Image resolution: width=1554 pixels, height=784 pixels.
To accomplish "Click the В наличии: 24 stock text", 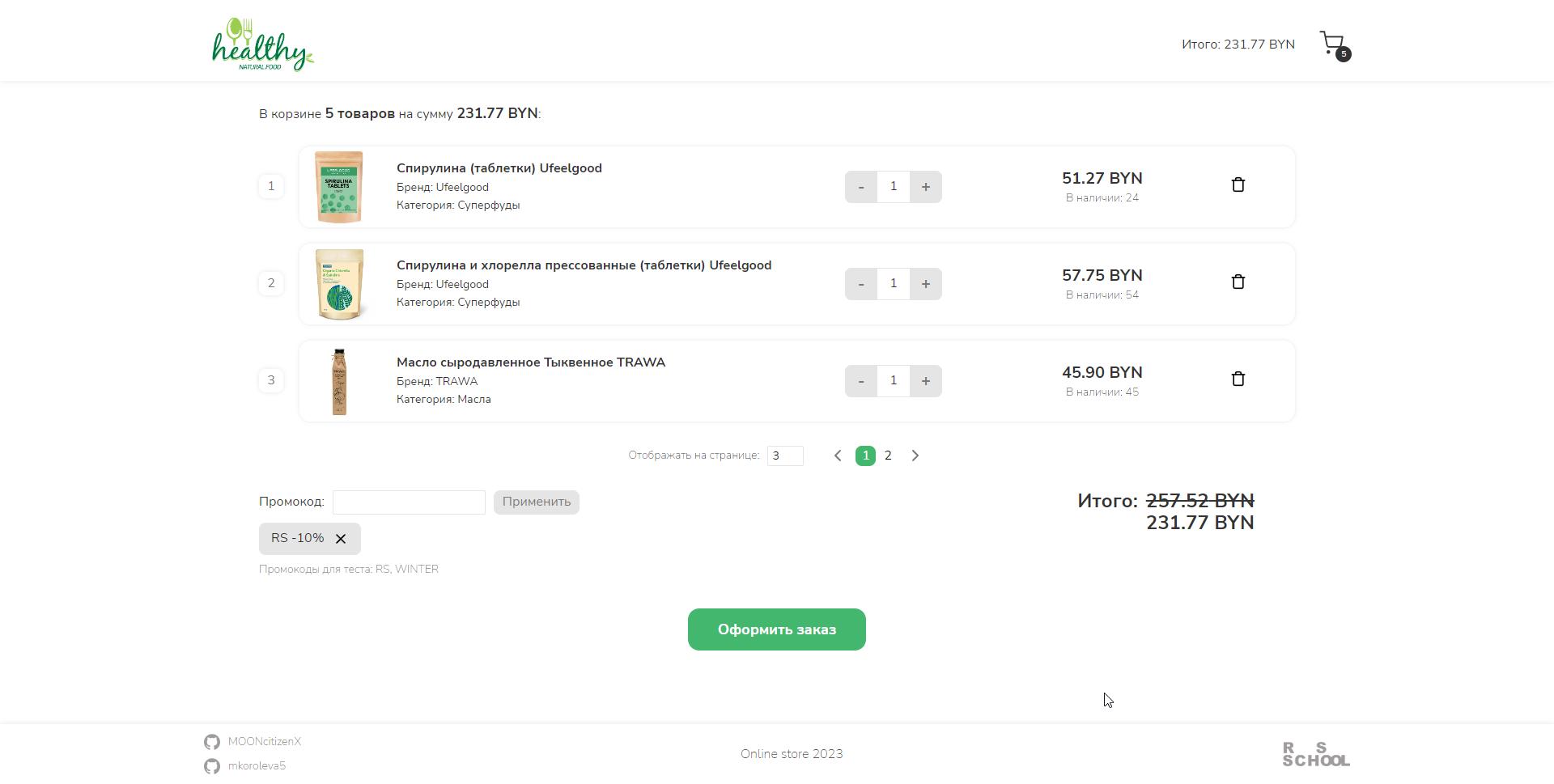I will [x=1102, y=198].
